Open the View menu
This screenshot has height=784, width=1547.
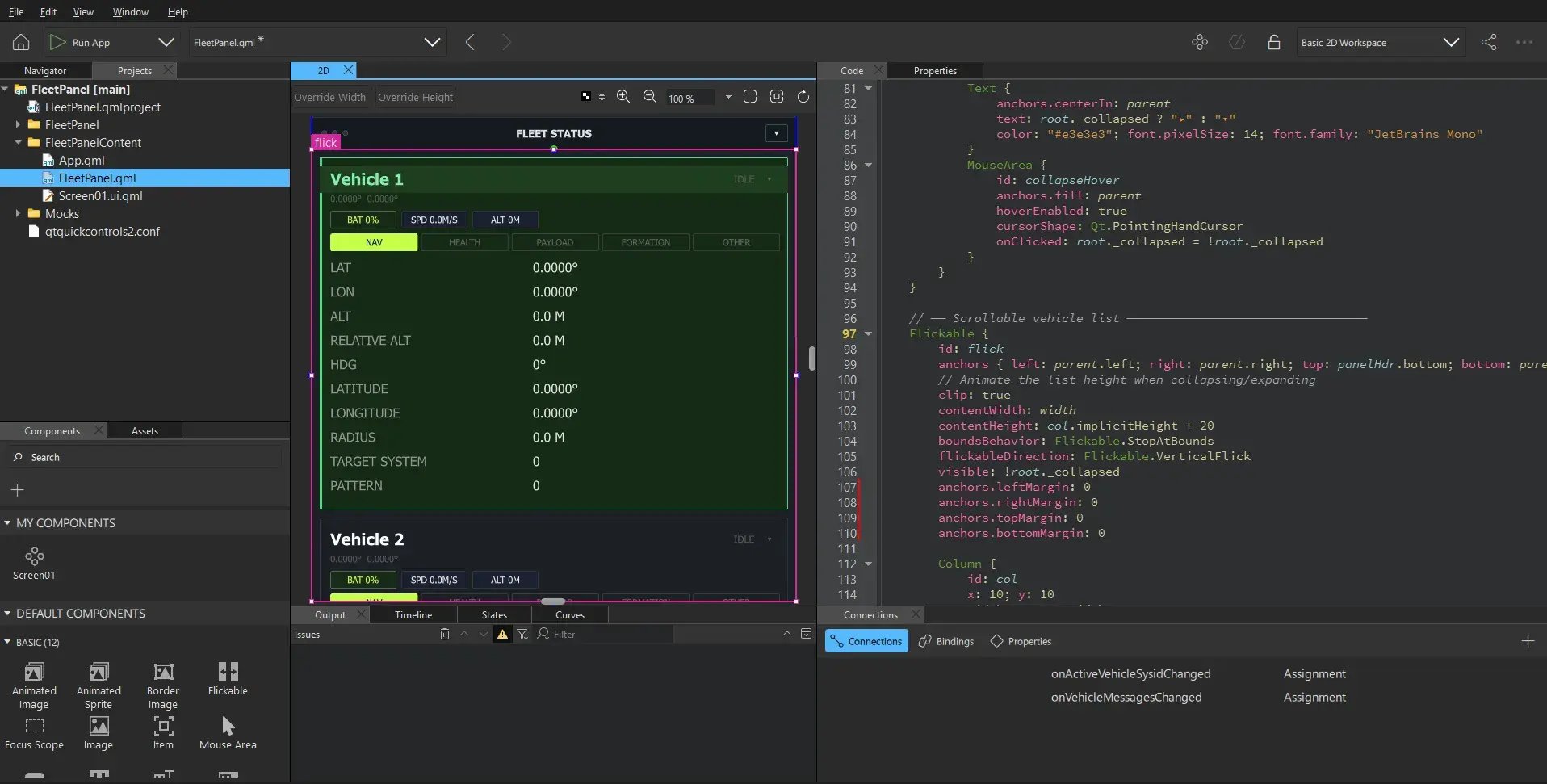point(83,12)
